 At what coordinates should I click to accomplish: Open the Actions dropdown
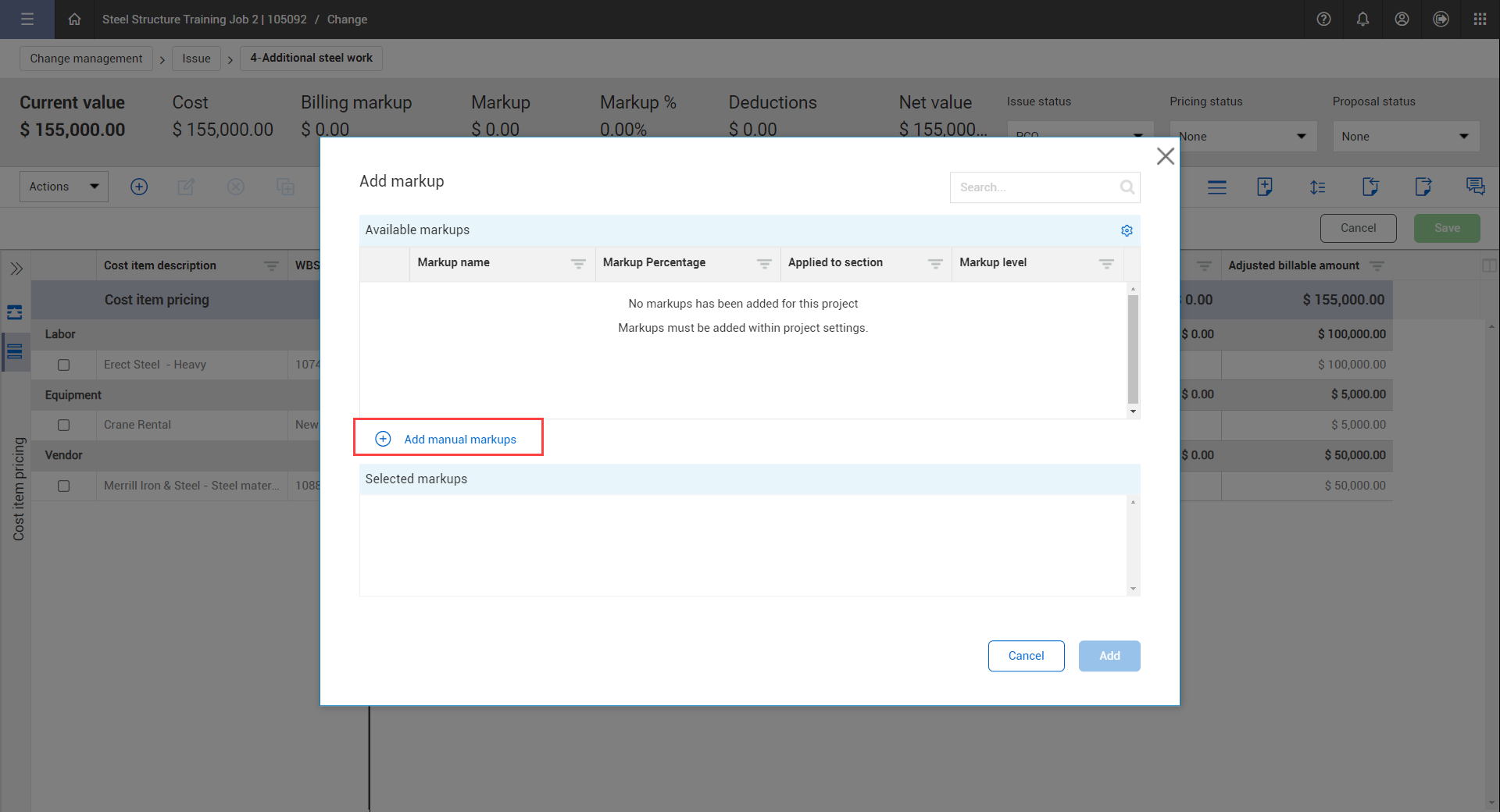(x=64, y=187)
